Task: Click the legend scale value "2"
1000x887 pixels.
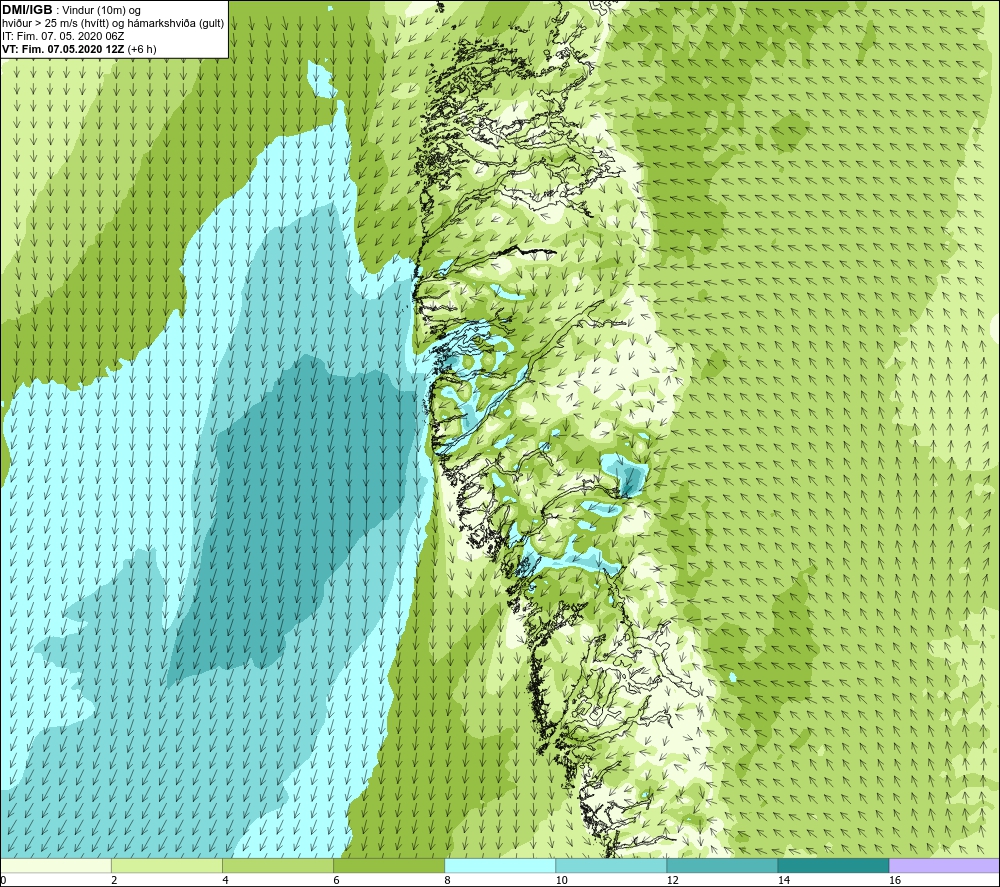Action: pos(114,881)
